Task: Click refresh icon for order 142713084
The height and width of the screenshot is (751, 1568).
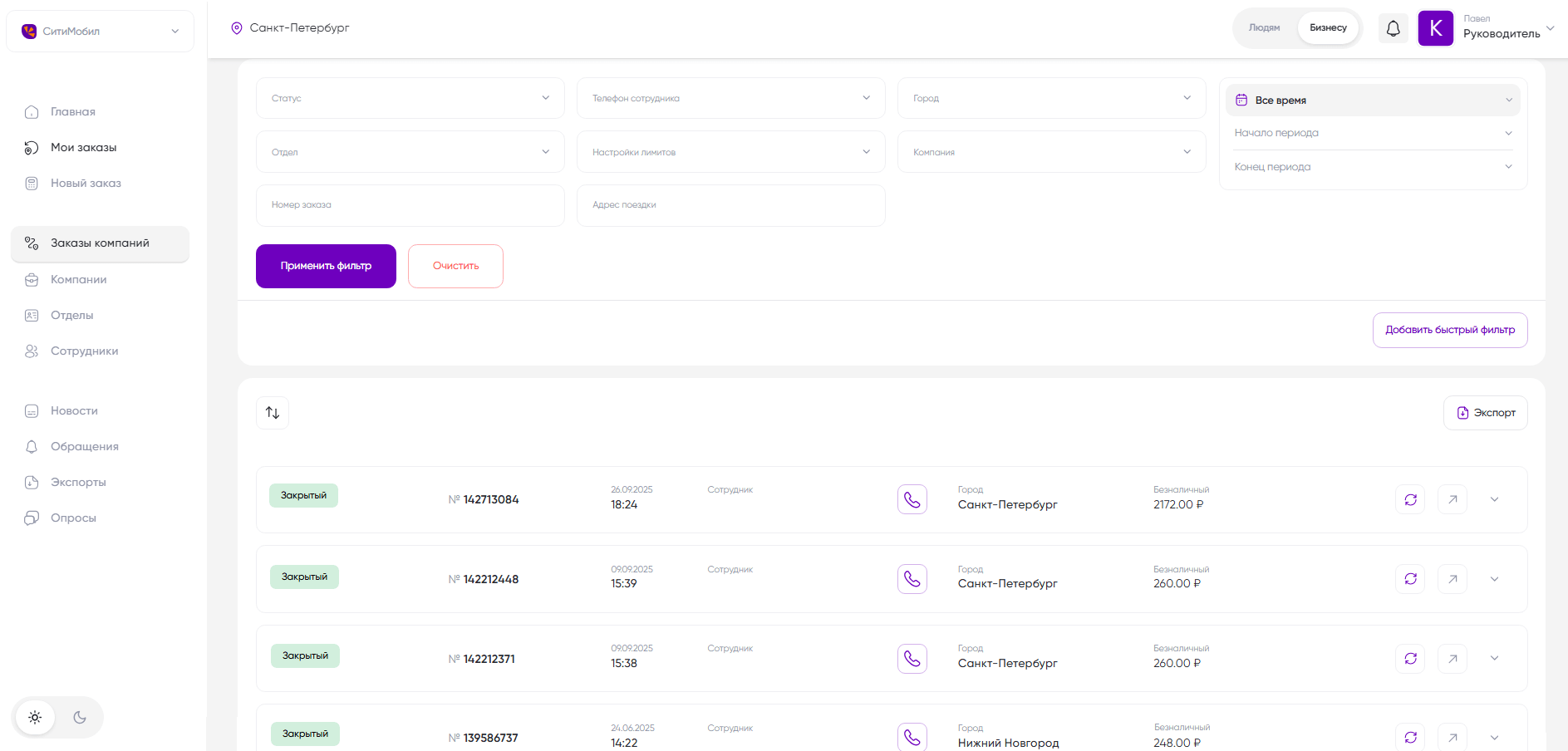Action: coord(1410,499)
